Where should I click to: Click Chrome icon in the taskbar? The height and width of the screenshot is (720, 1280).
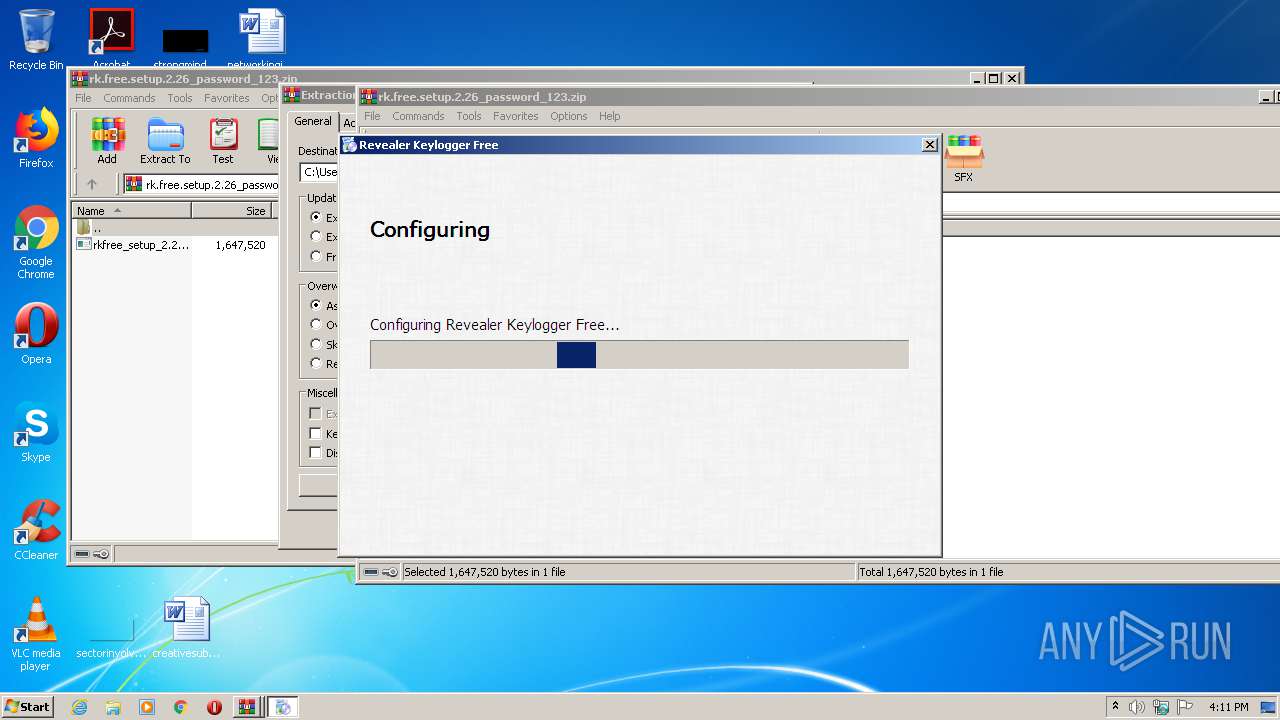(181, 707)
